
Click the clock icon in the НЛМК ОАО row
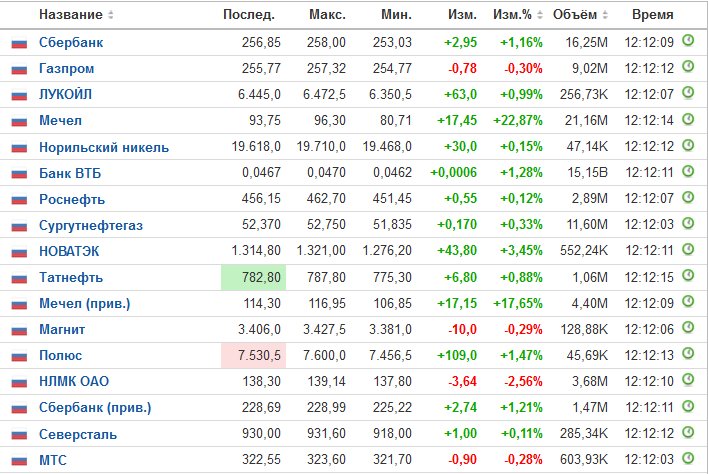click(688, 379)
